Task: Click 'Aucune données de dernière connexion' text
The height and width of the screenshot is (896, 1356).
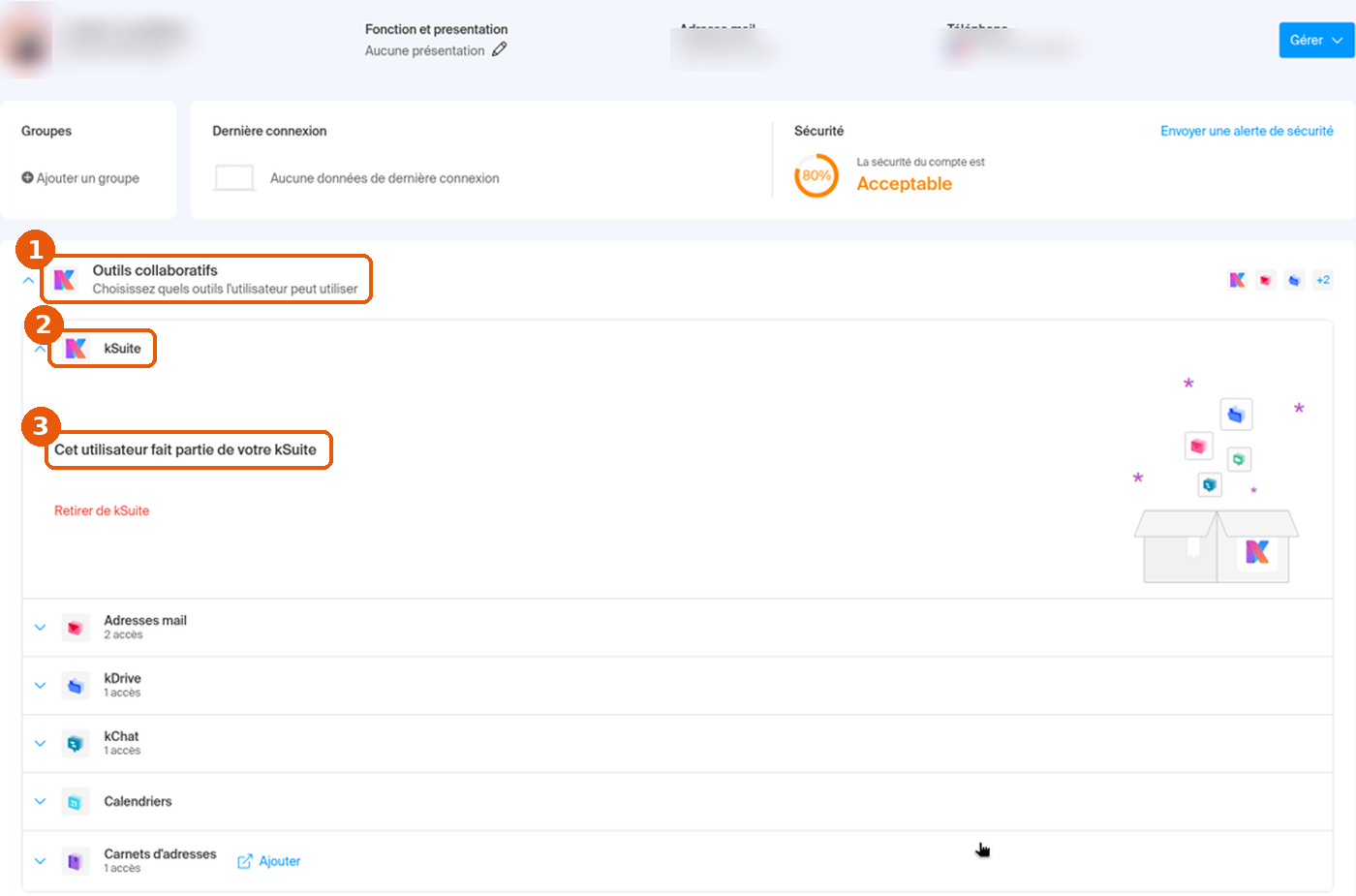Action: coord(385,178)
